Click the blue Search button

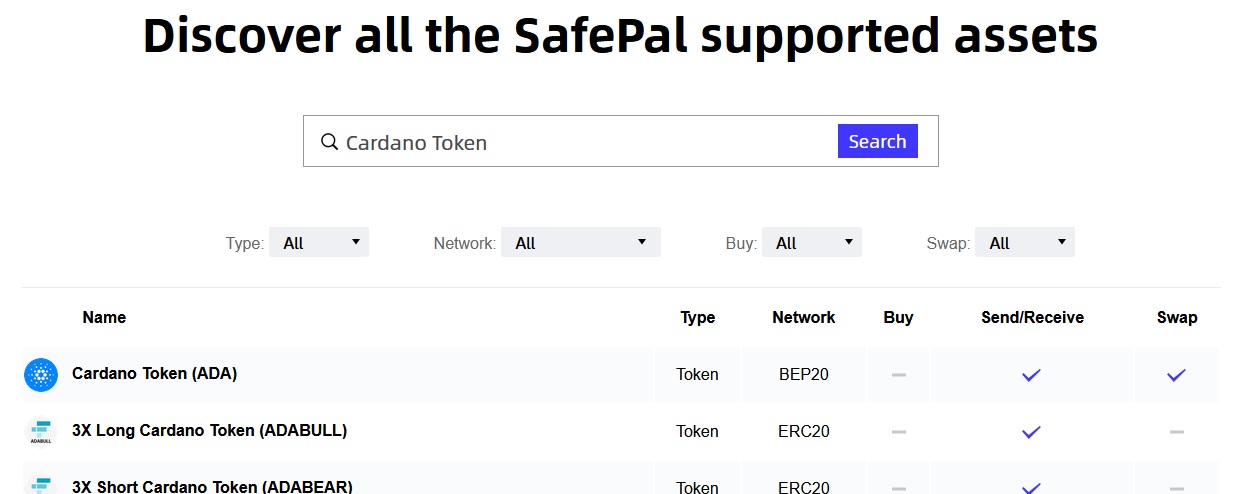pyautogui.click(x=877, y=141)
